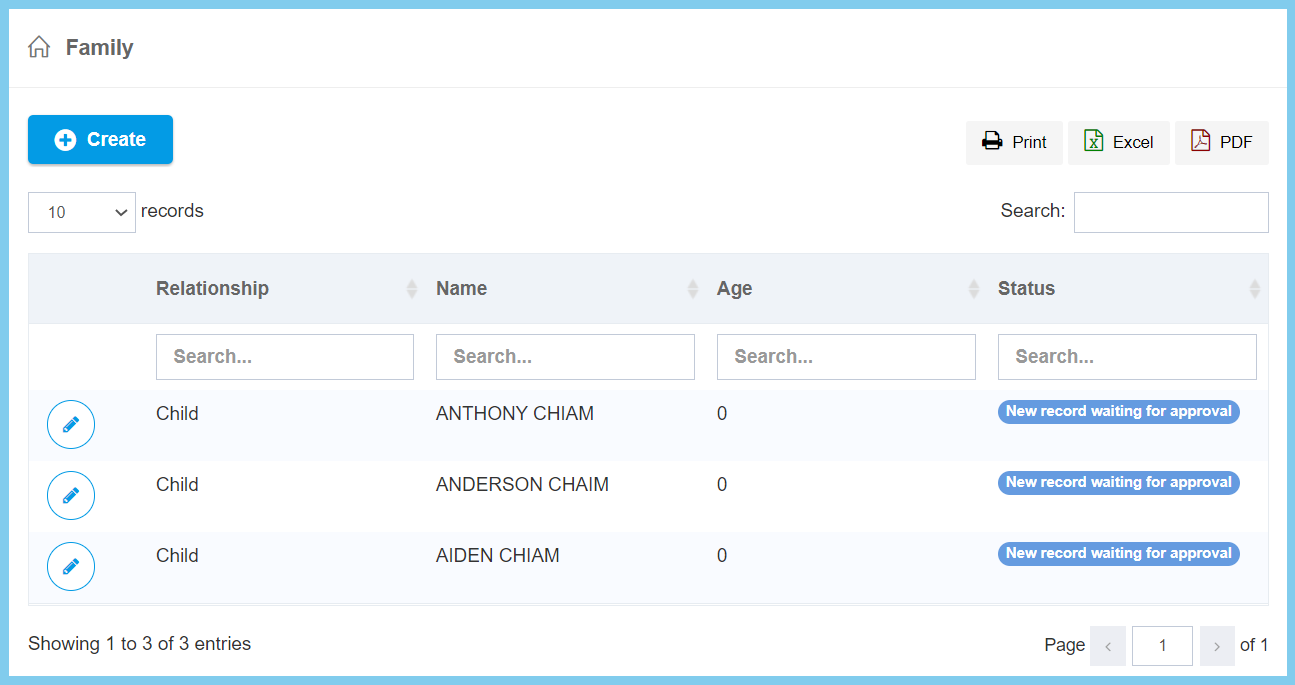
Task: Edit the ANDERSON CHAIM record pencil icon
Action: pos(71,496)
